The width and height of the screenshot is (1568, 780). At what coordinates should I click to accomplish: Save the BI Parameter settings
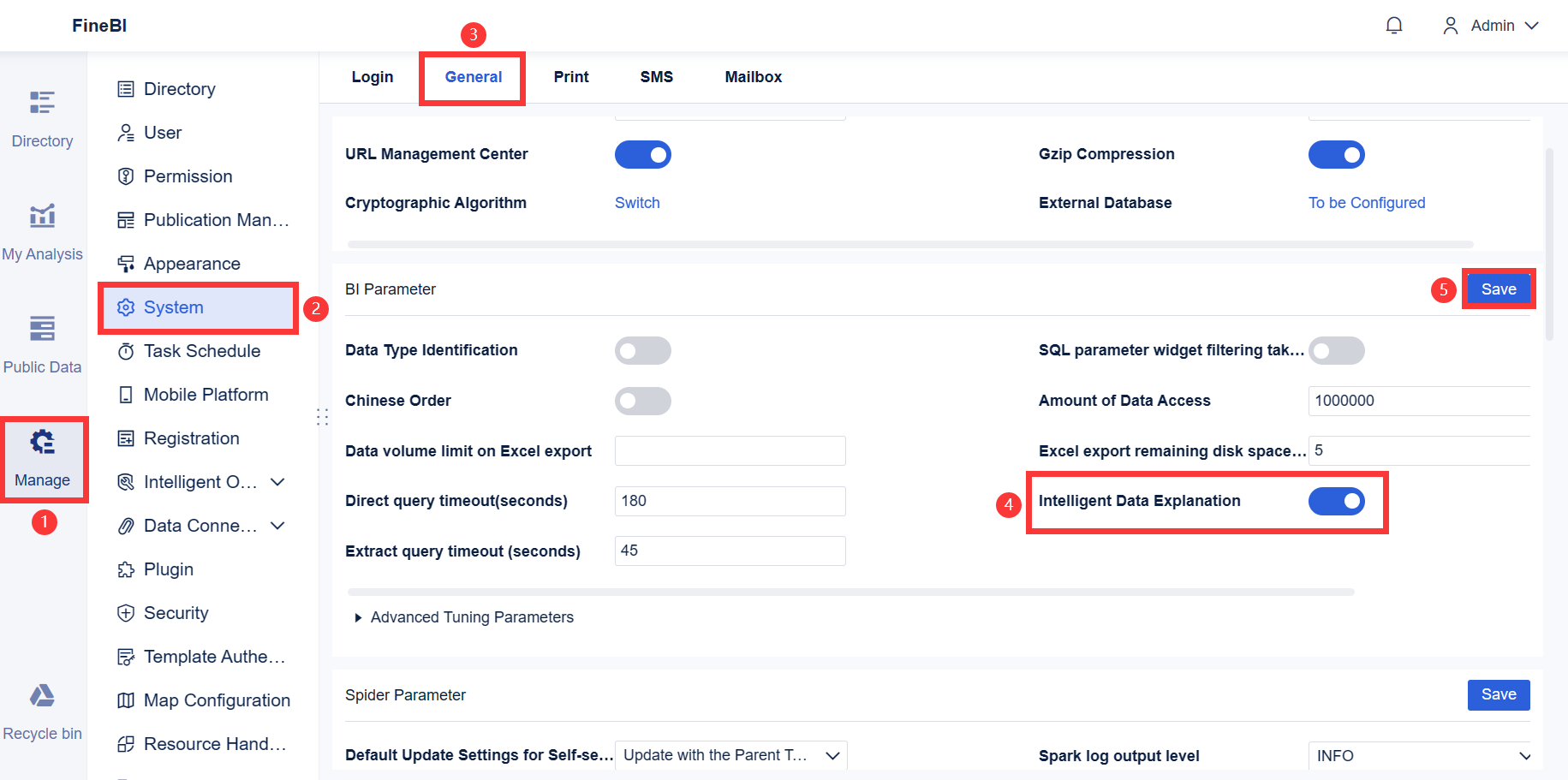pos(1498,289)
